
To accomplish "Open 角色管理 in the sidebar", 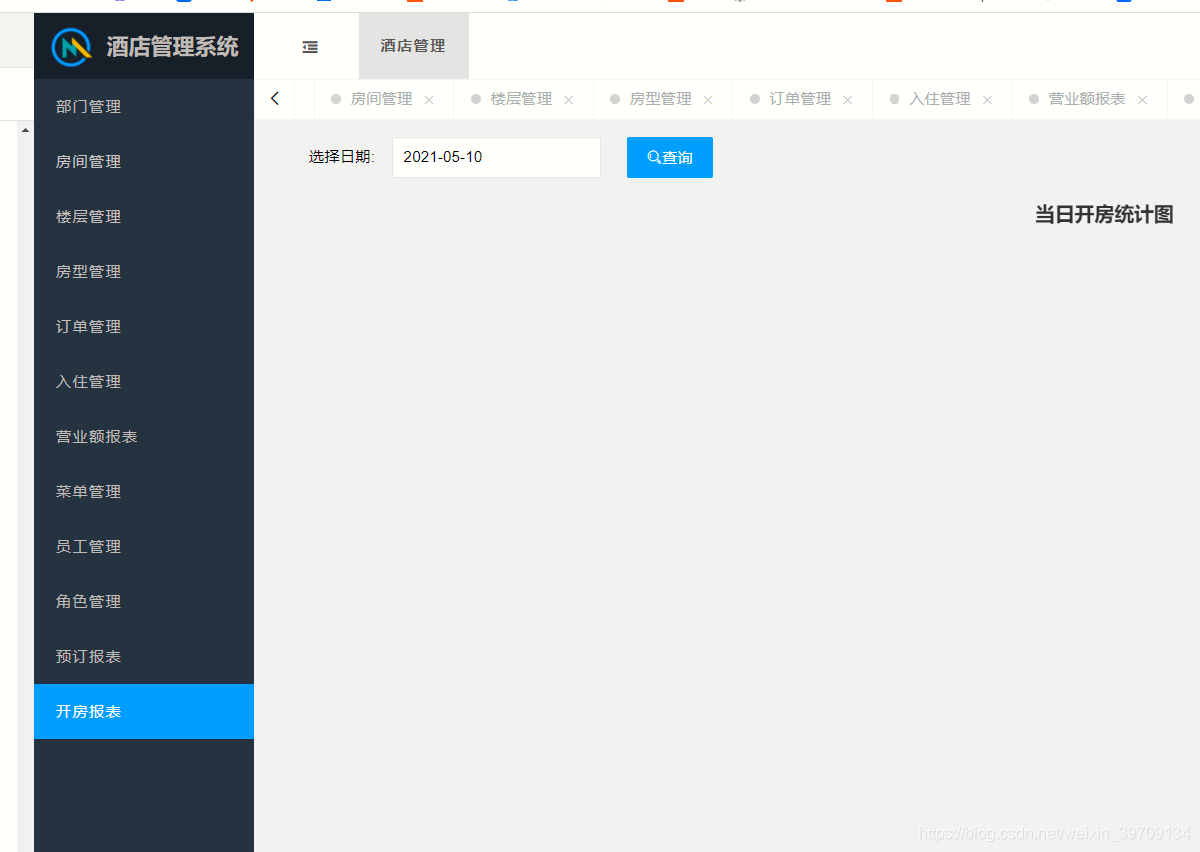I will click(144, 602).
